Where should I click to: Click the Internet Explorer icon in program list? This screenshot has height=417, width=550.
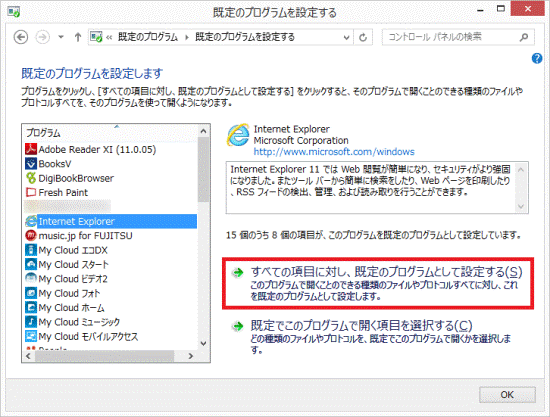point(31,221)
